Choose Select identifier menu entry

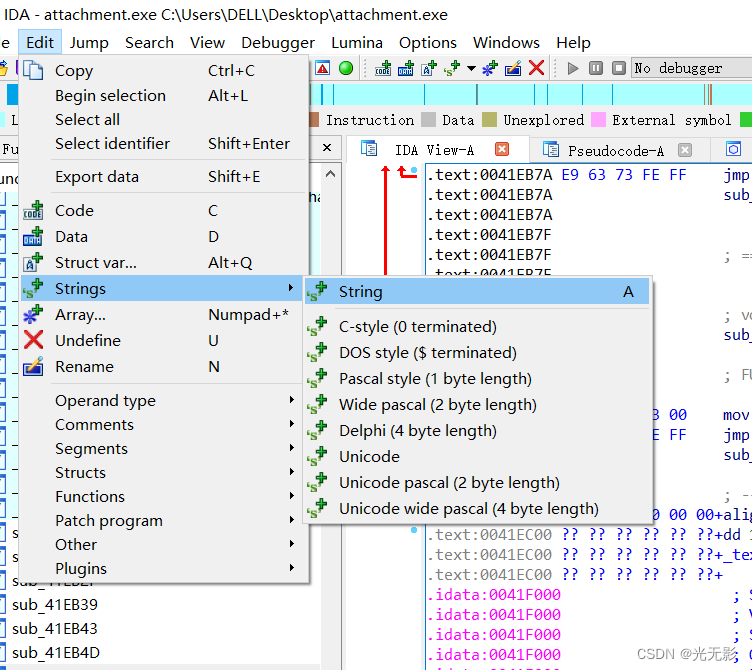(x=165, y=143)
